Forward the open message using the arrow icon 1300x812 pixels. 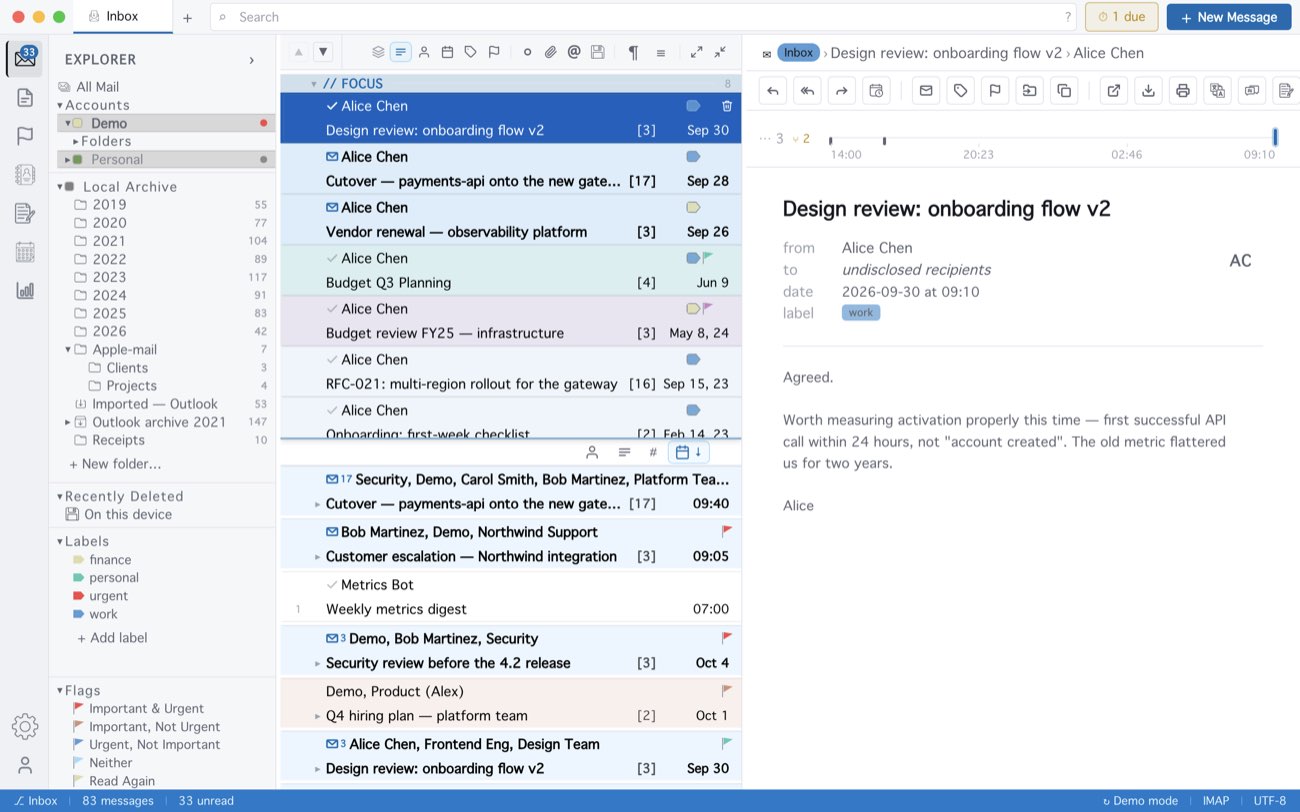coord(842,91)
